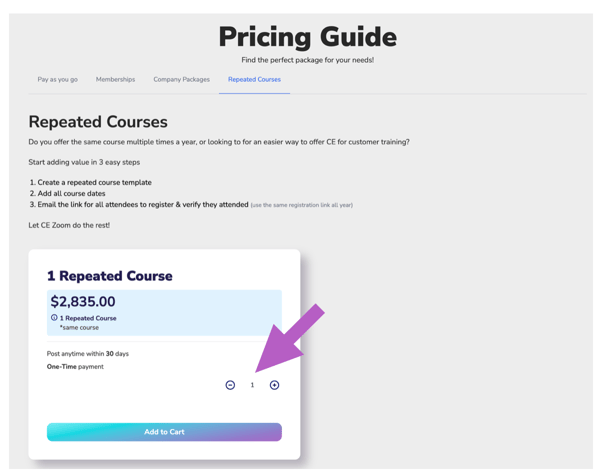The image size is (606, 473).
Task: Click the Pricing Guide page title
Action: pyautogui.click(x=307, y=38)
